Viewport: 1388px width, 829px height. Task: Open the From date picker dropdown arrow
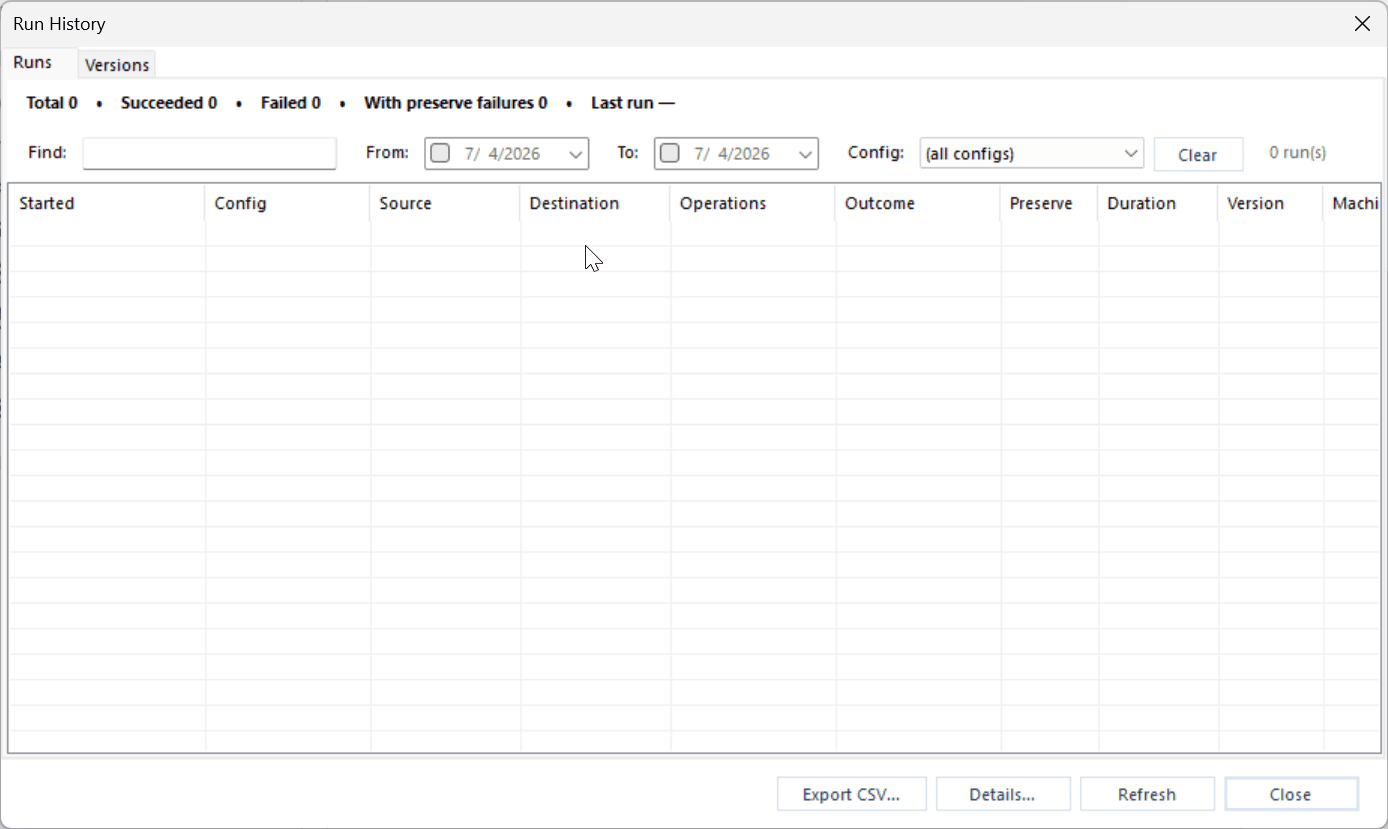[x=575, y=154]
